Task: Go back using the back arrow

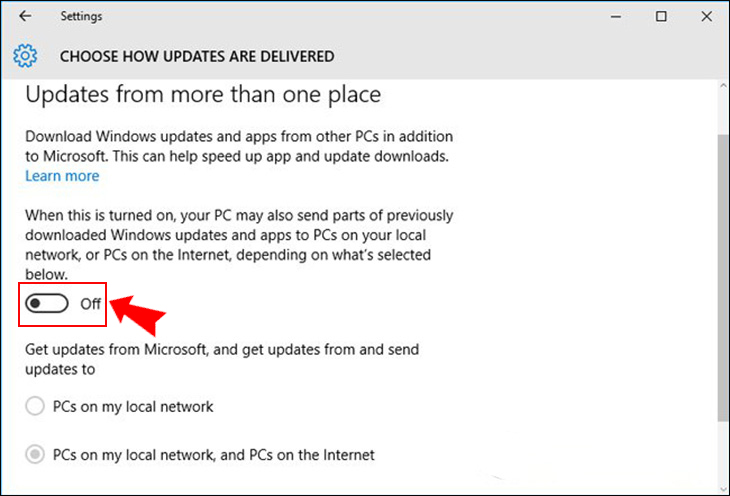Action: (25, 16)
